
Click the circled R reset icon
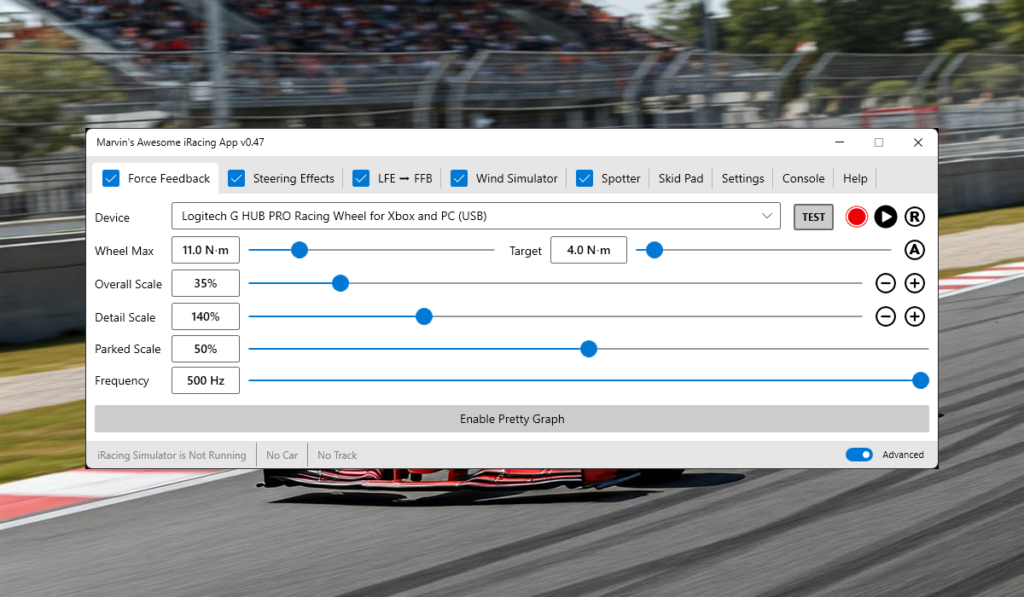[x=914, y=217]
